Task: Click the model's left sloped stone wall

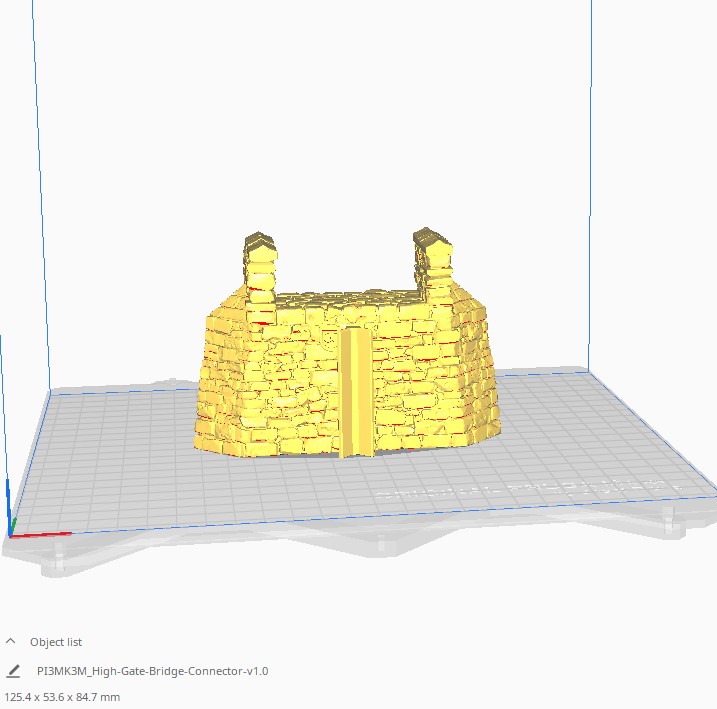Action: (230, 380)
